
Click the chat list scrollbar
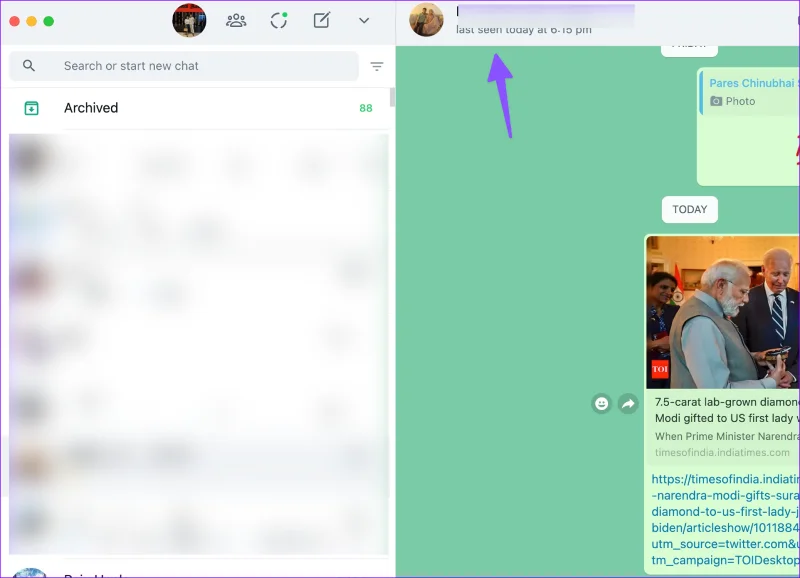392,97
